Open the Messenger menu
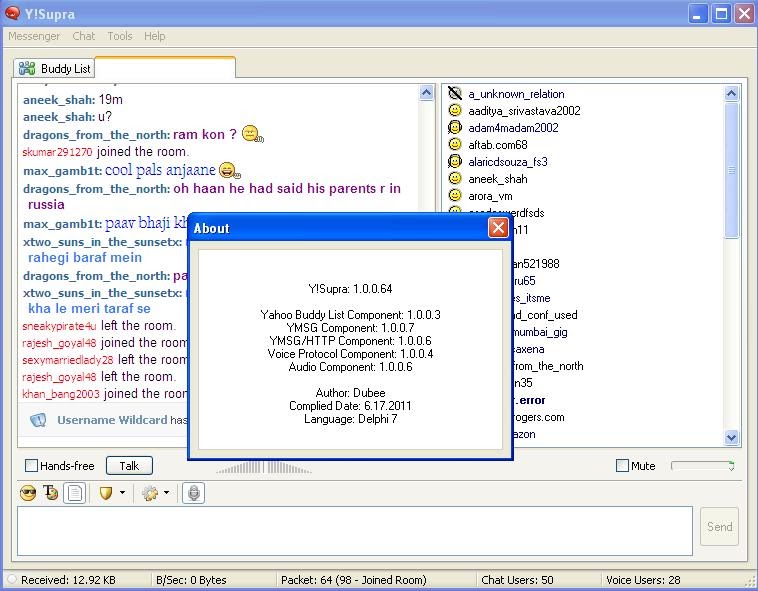 [x=34, y=36]
